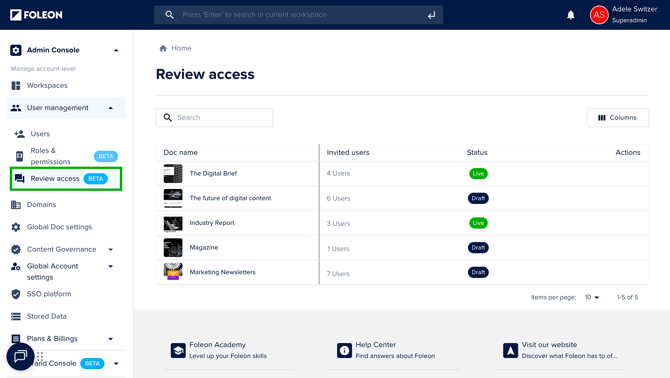Screen dimensions: 670x378
Task: Click the Workspaces icon
Action: tap(16, 85)
